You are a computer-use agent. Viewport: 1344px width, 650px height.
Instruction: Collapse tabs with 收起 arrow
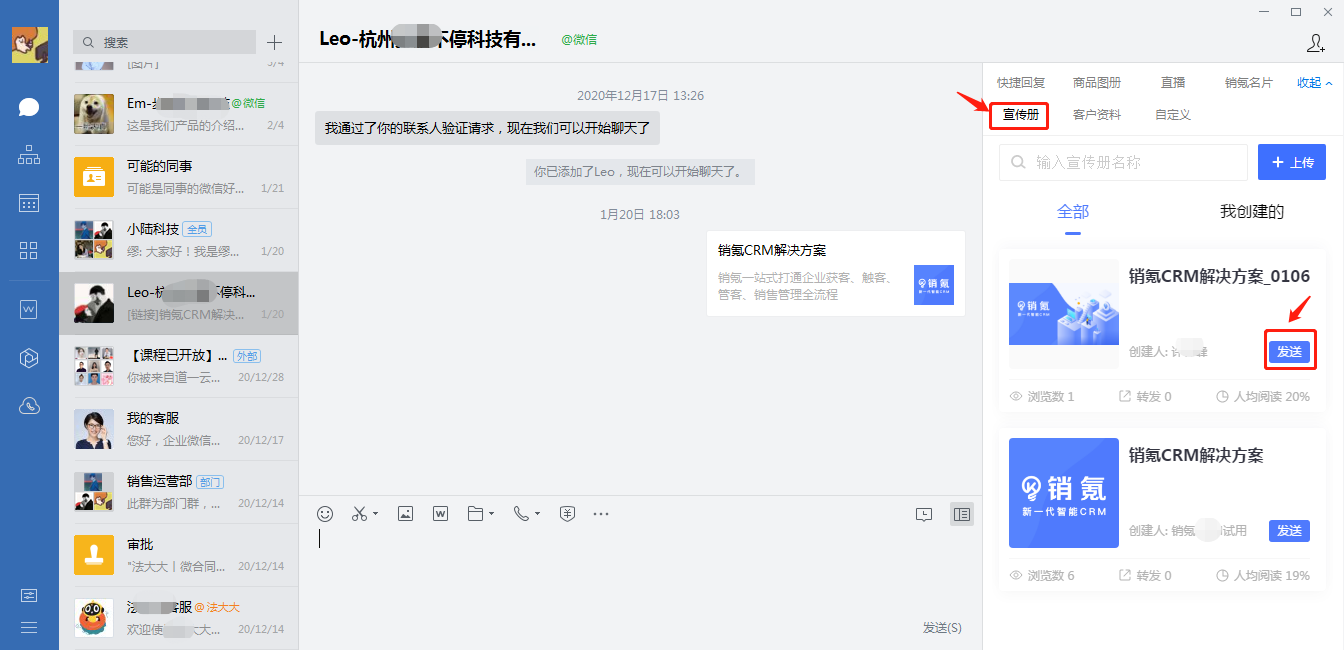1315,83
